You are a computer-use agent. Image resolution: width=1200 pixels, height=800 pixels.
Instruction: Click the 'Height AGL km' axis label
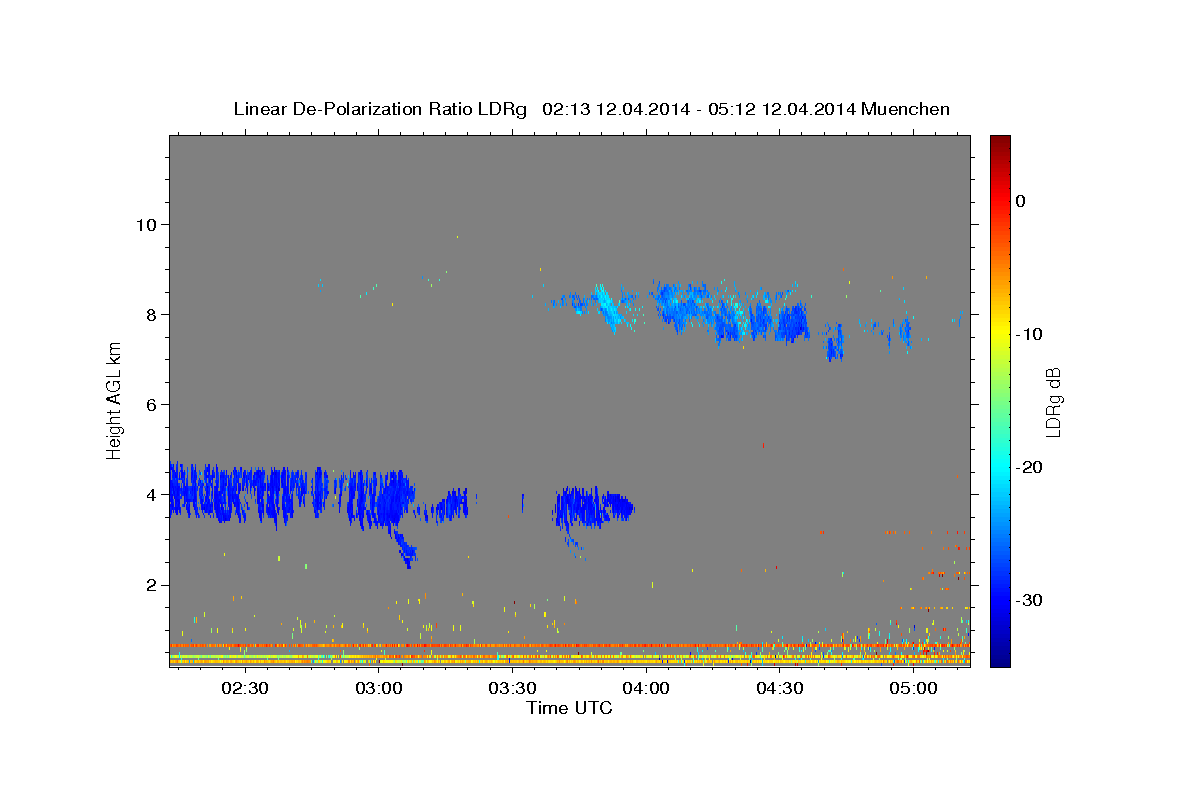coord(115,400)
